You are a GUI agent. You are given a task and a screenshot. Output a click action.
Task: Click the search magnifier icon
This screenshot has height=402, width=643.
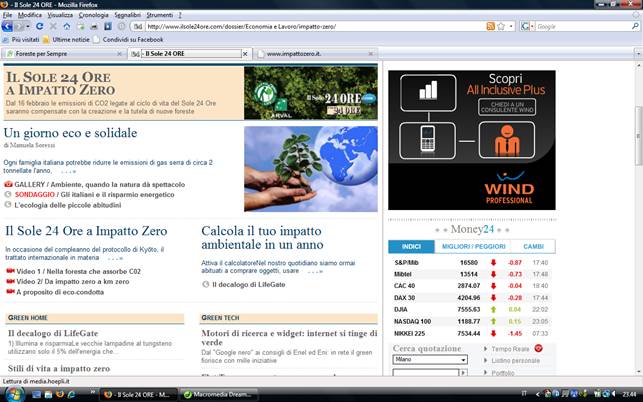(635, 26)
